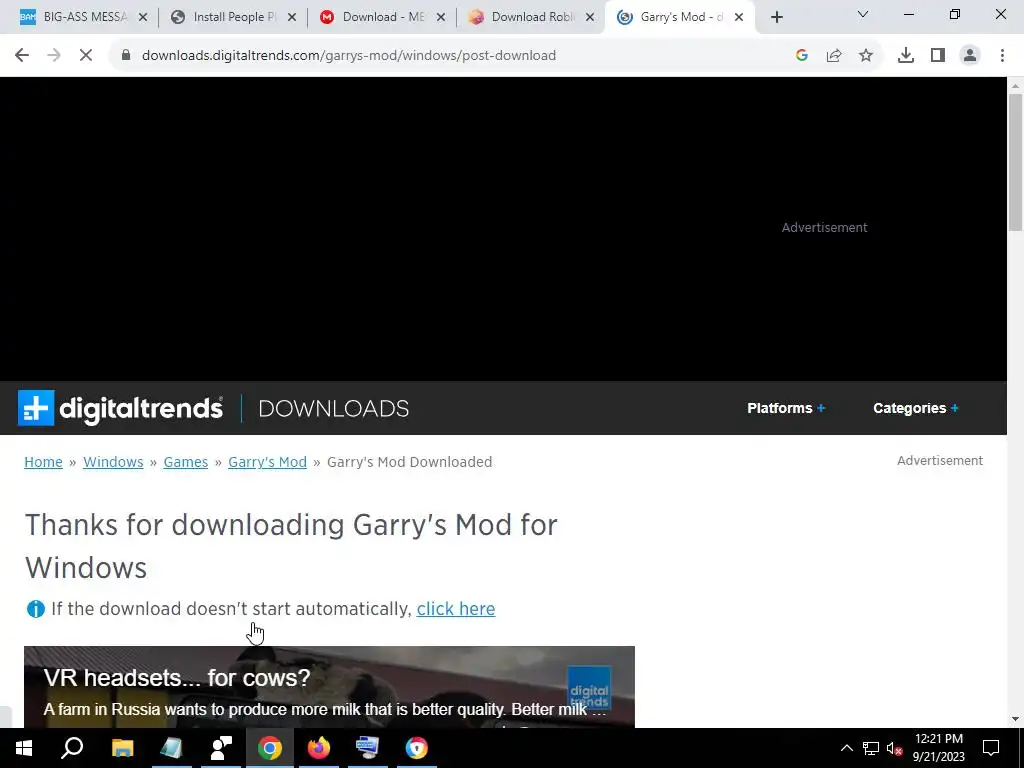Image resolution: width=1024 pixels, height=768 pixels.
Task: Click the blue info icon
Action: (35, 609)
